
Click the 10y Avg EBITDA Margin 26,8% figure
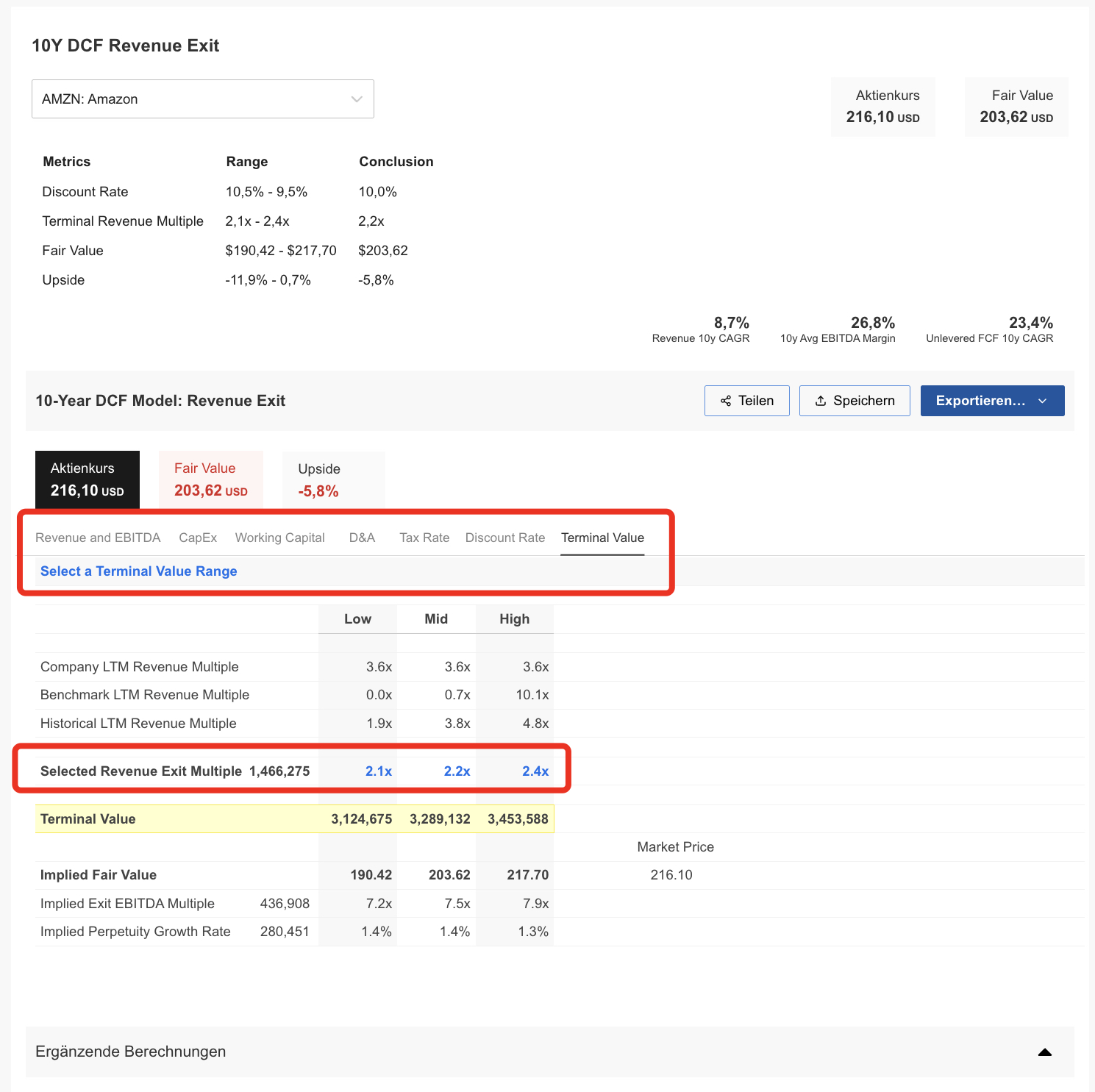tap(873, 323)
